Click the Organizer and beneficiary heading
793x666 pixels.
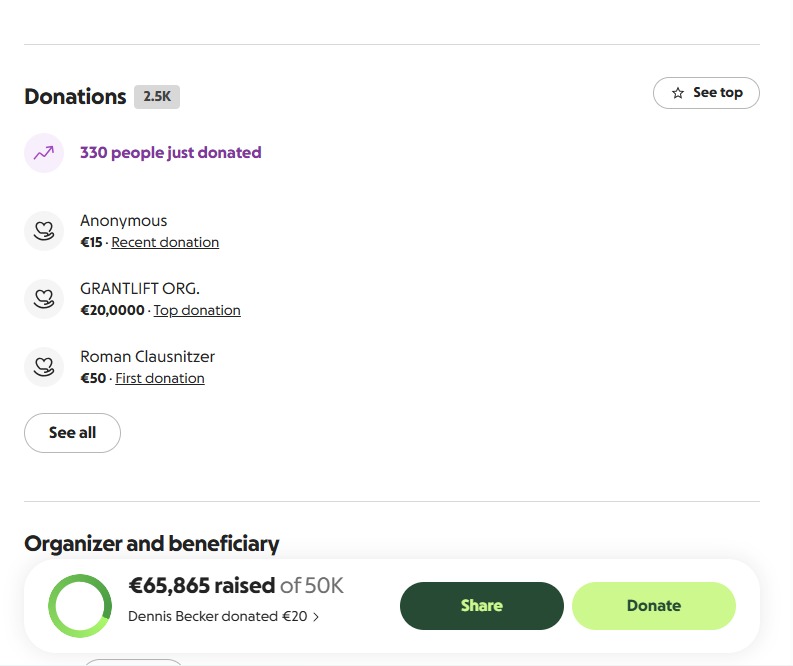152,544
